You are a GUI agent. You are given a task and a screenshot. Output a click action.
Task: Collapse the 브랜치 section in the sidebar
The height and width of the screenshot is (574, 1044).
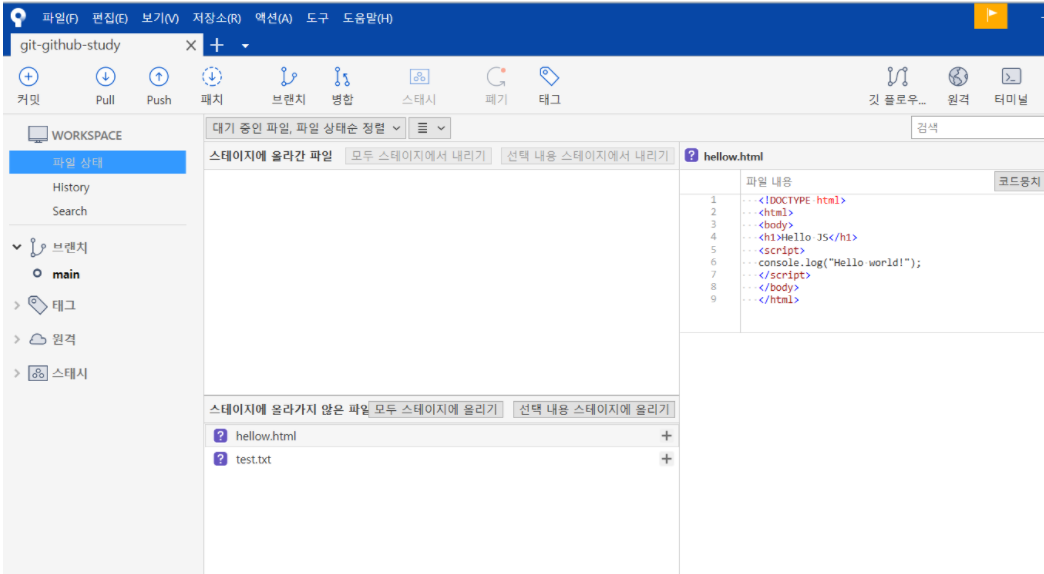click(17, 247)
